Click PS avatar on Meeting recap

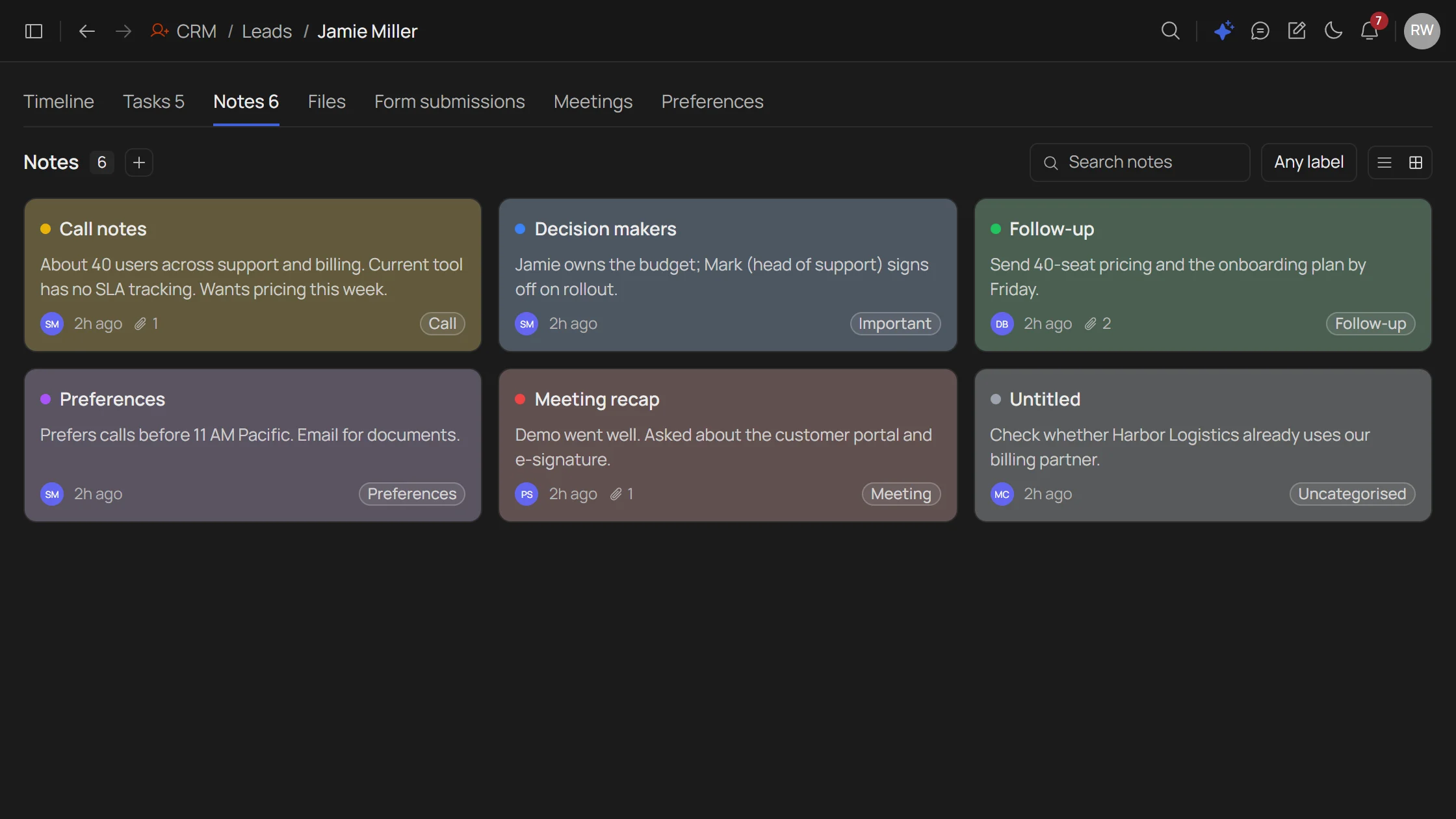click(x=526, y=494)
